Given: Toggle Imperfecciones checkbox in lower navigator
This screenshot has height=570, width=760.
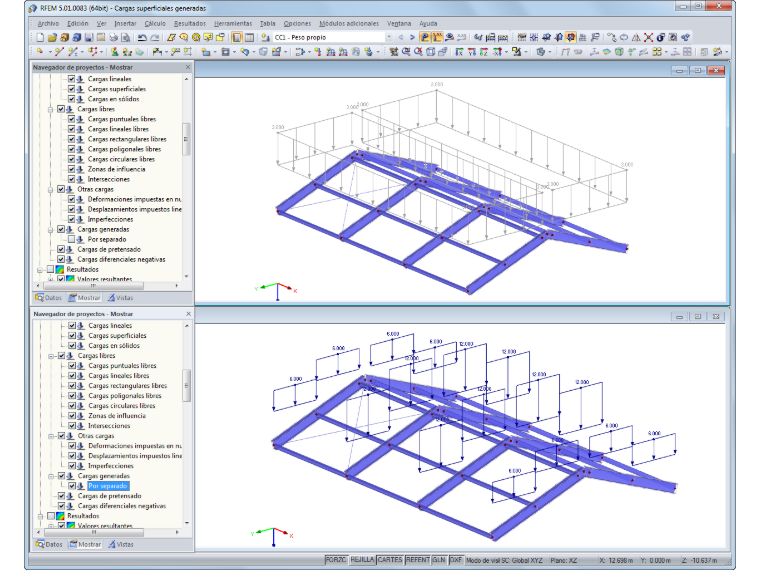Looking at the screenshot, I should [72, 466].
